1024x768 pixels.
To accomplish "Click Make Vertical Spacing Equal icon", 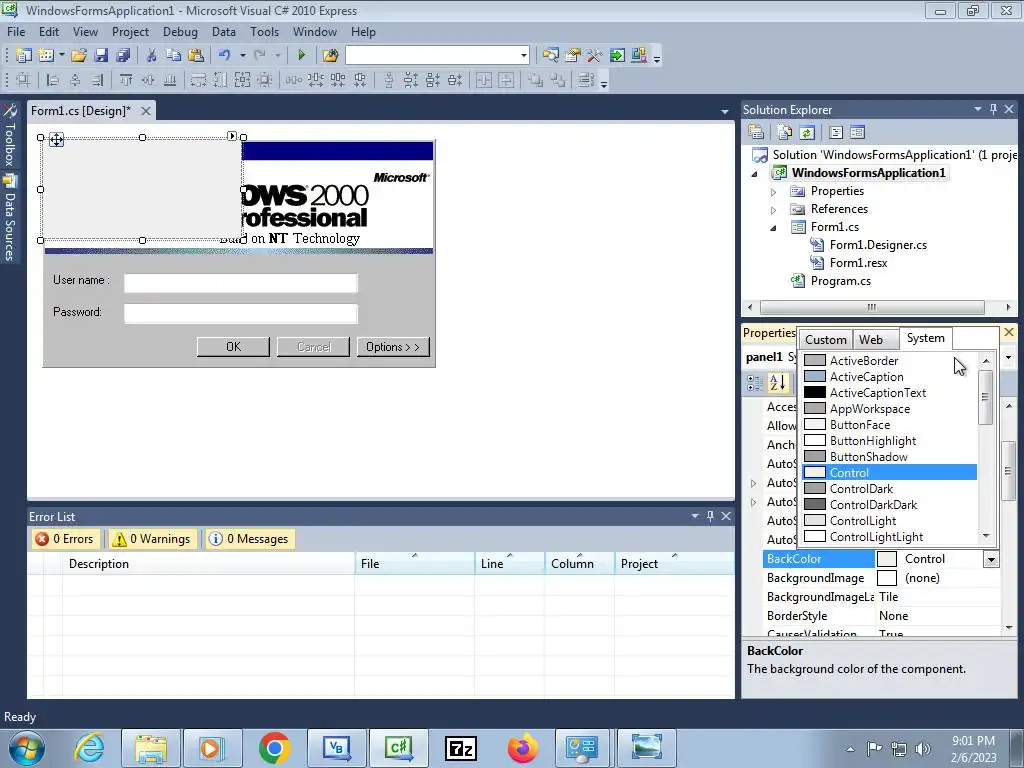I will [389, 80].
